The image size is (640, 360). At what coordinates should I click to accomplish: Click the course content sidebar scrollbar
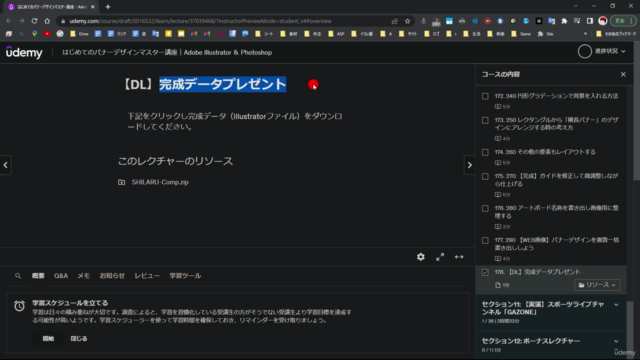click(631, 331)
